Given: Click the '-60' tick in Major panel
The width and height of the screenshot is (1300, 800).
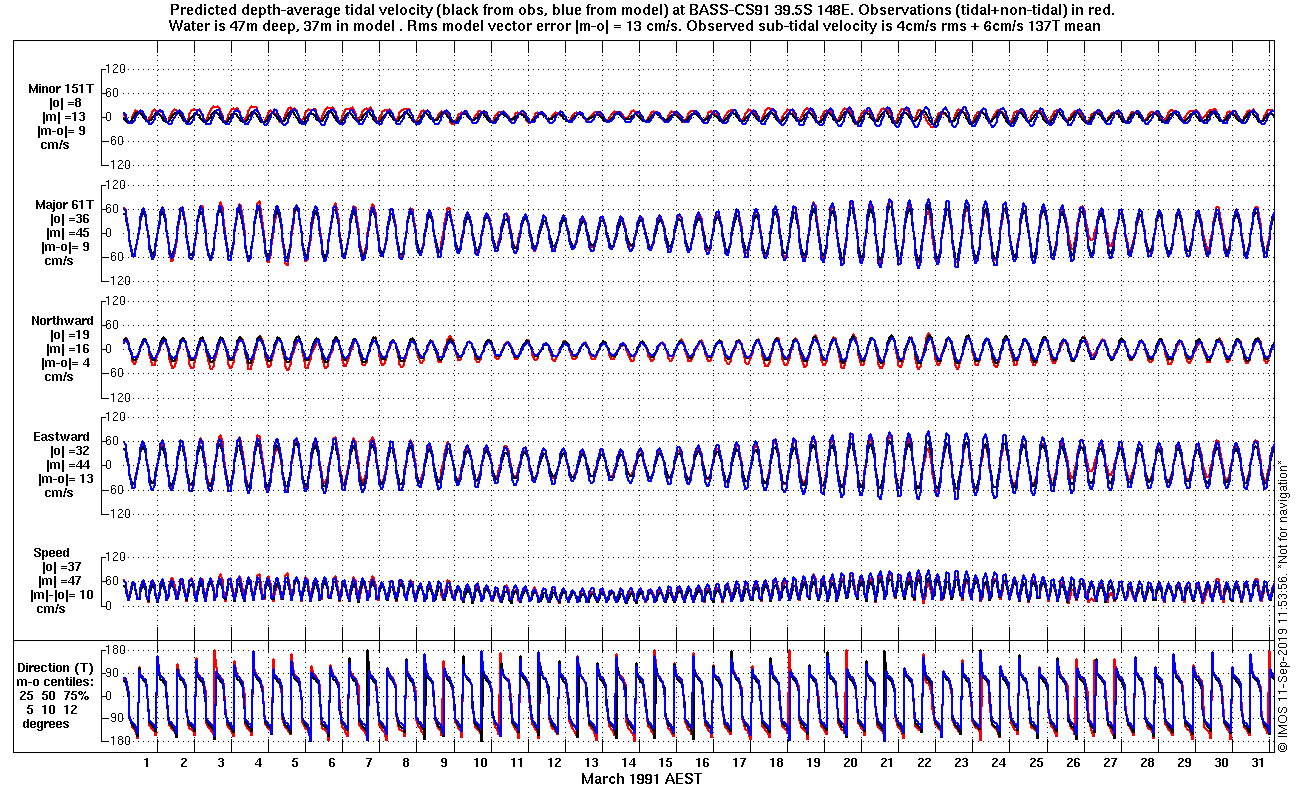Looking at the screenshot, I should coord(114,256).
